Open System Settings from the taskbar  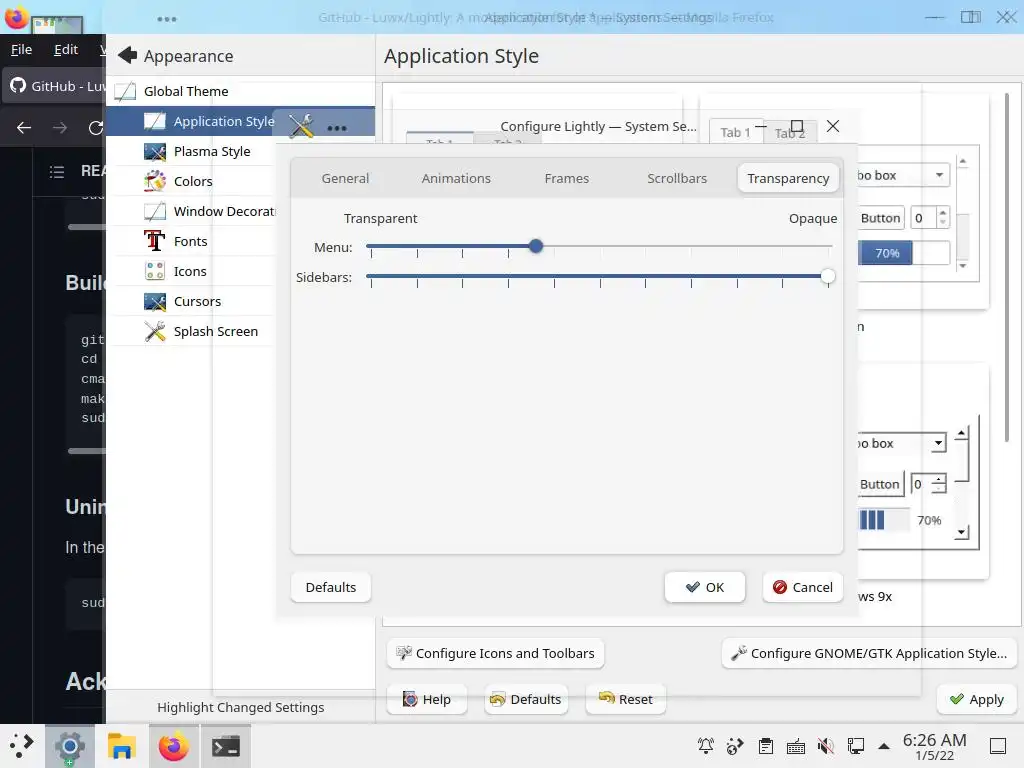pyautogui.click(x=69, y=746)
